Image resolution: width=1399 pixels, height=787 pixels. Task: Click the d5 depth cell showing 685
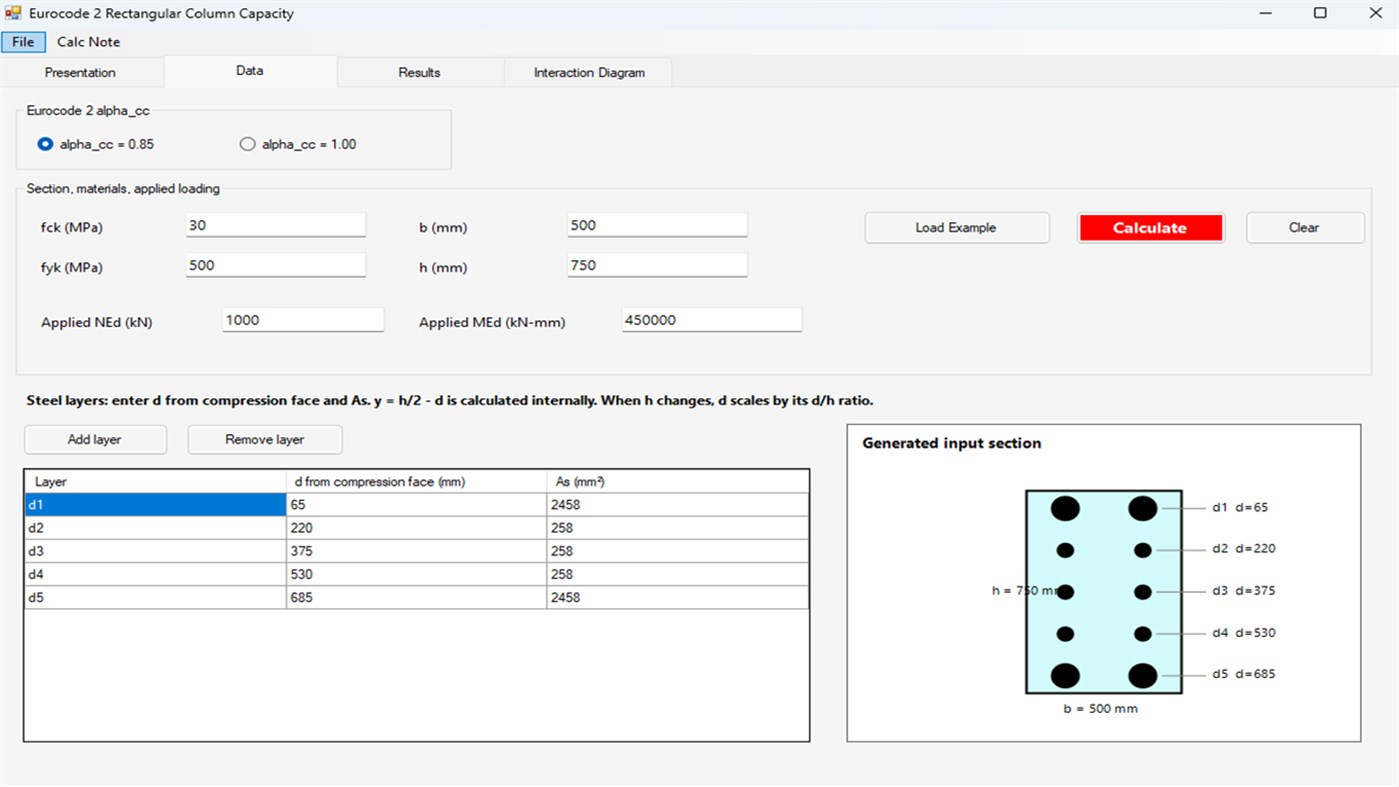[x=416, y=597]
